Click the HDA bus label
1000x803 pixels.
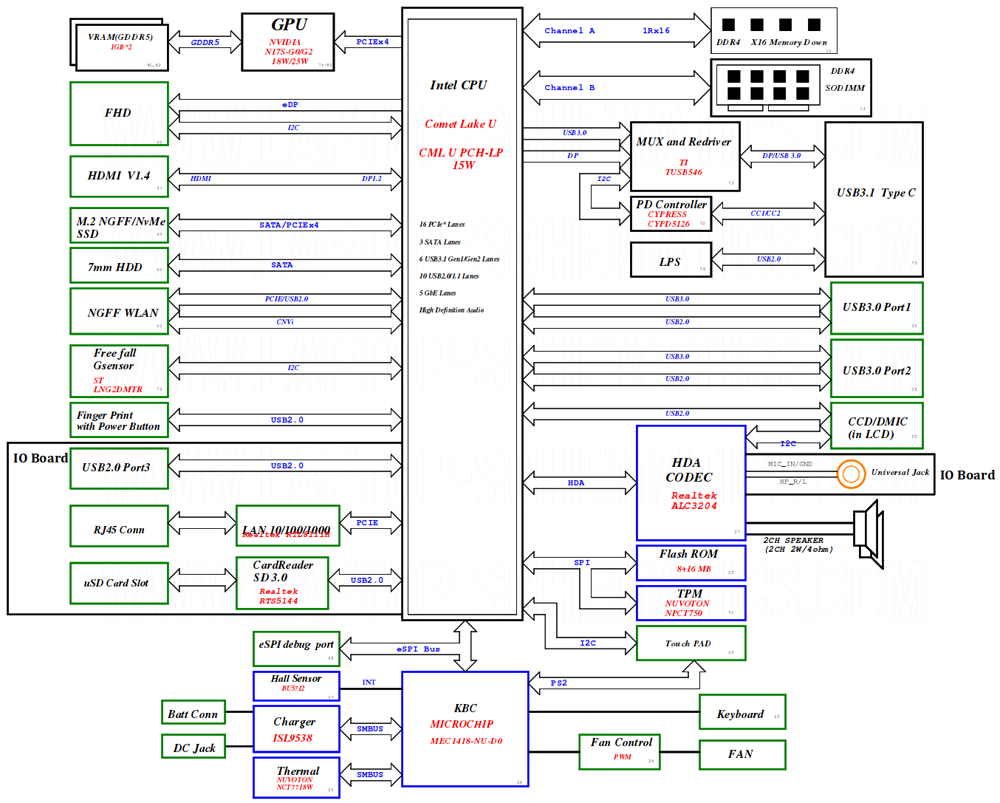(x=576, y=483)
